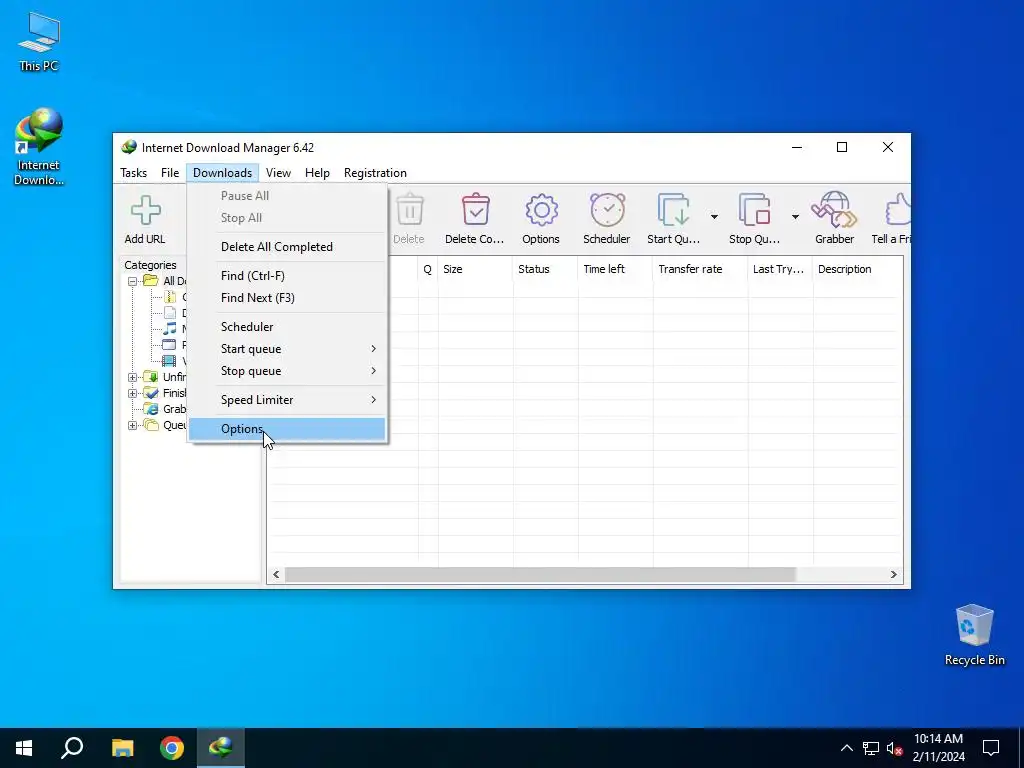Click the scrollbar right arrow

point(893,575)
